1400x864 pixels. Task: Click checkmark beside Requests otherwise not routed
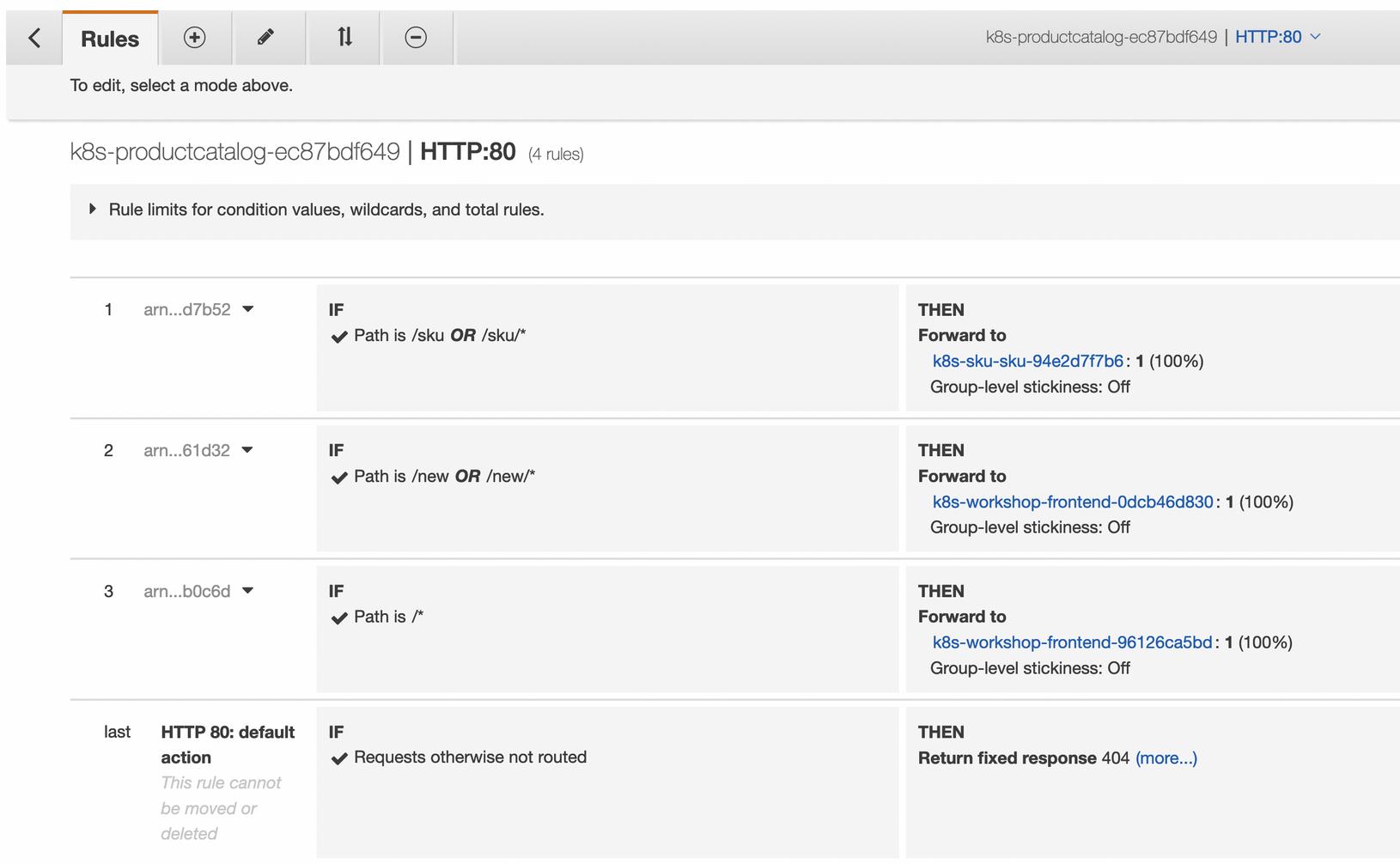339,758
